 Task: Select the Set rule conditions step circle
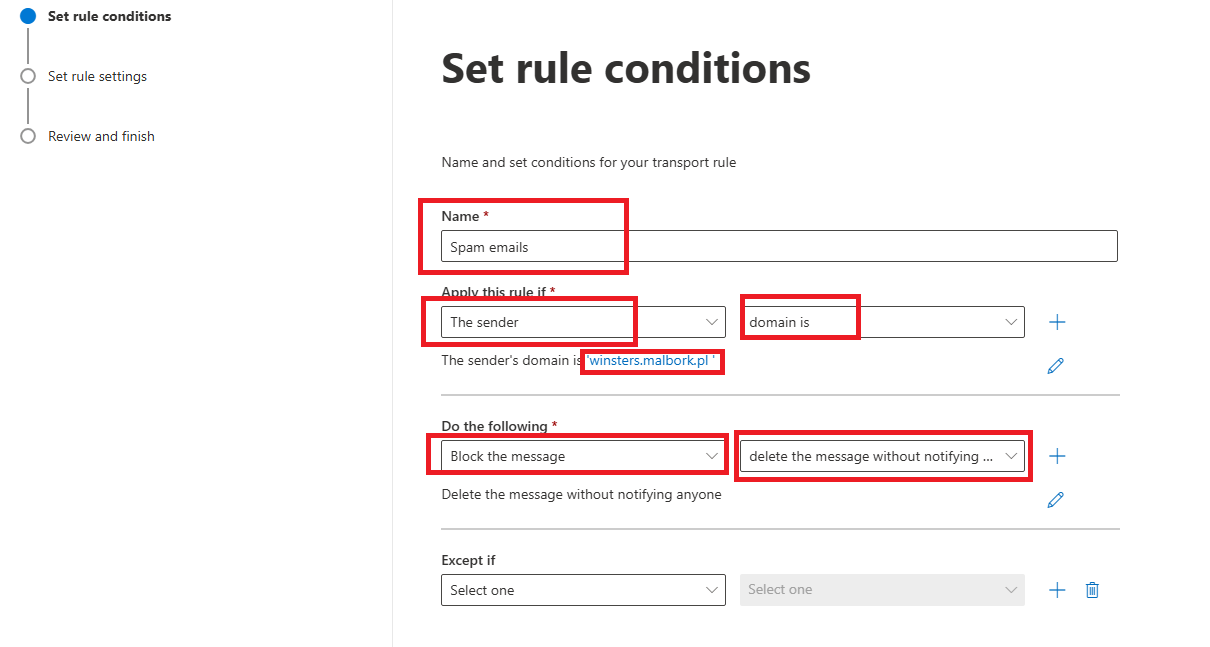tap(28, 16)
